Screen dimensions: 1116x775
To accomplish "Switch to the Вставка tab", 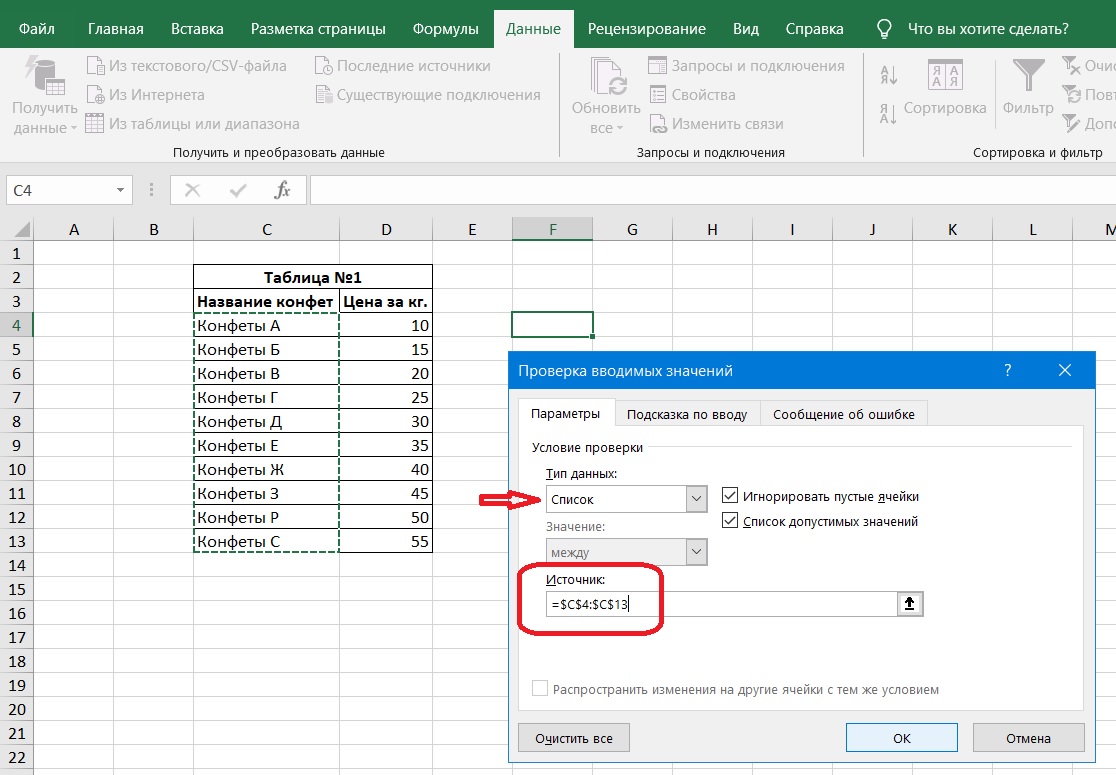I will click(x=197, y=28).
